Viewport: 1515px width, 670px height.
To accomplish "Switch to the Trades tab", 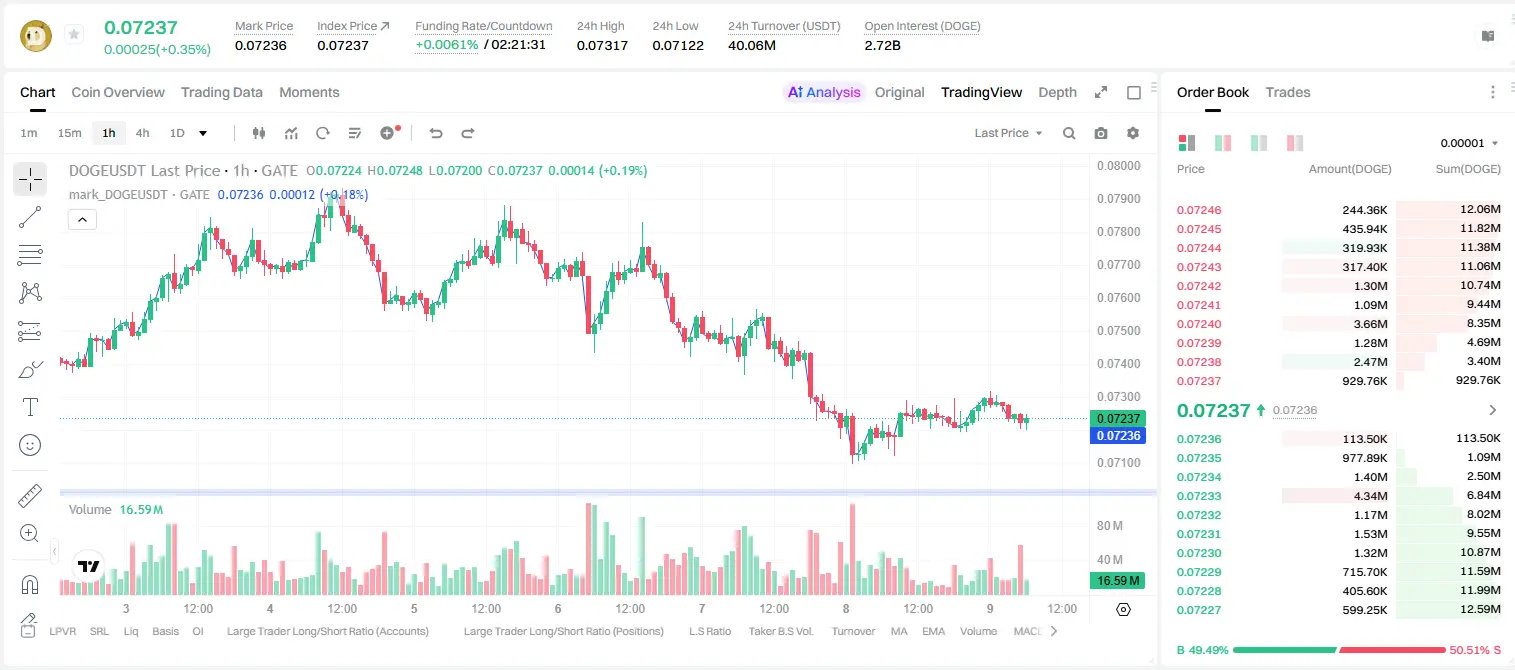I will point(1288,92).
